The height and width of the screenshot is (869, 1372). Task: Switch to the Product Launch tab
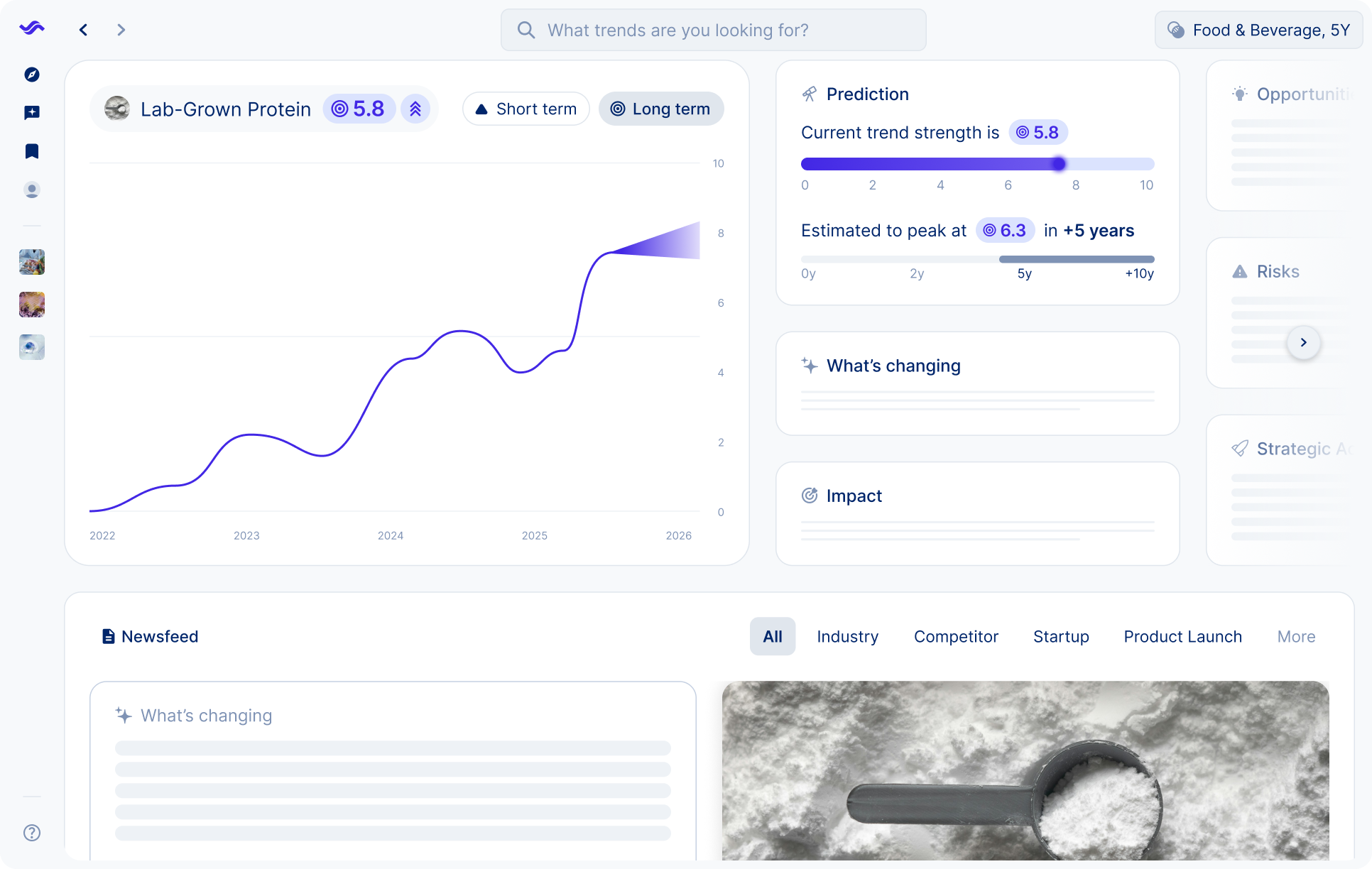[x=1182, y=636]
